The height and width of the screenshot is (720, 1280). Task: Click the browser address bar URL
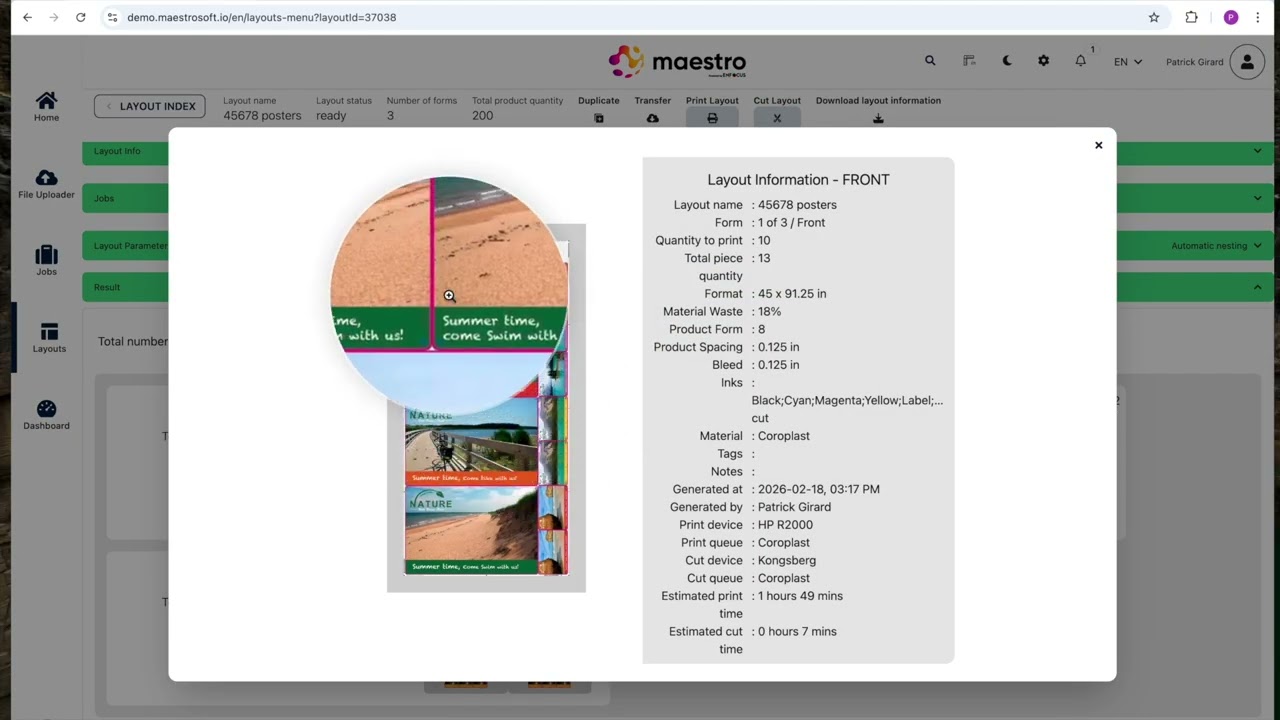(x=261, y=17)
